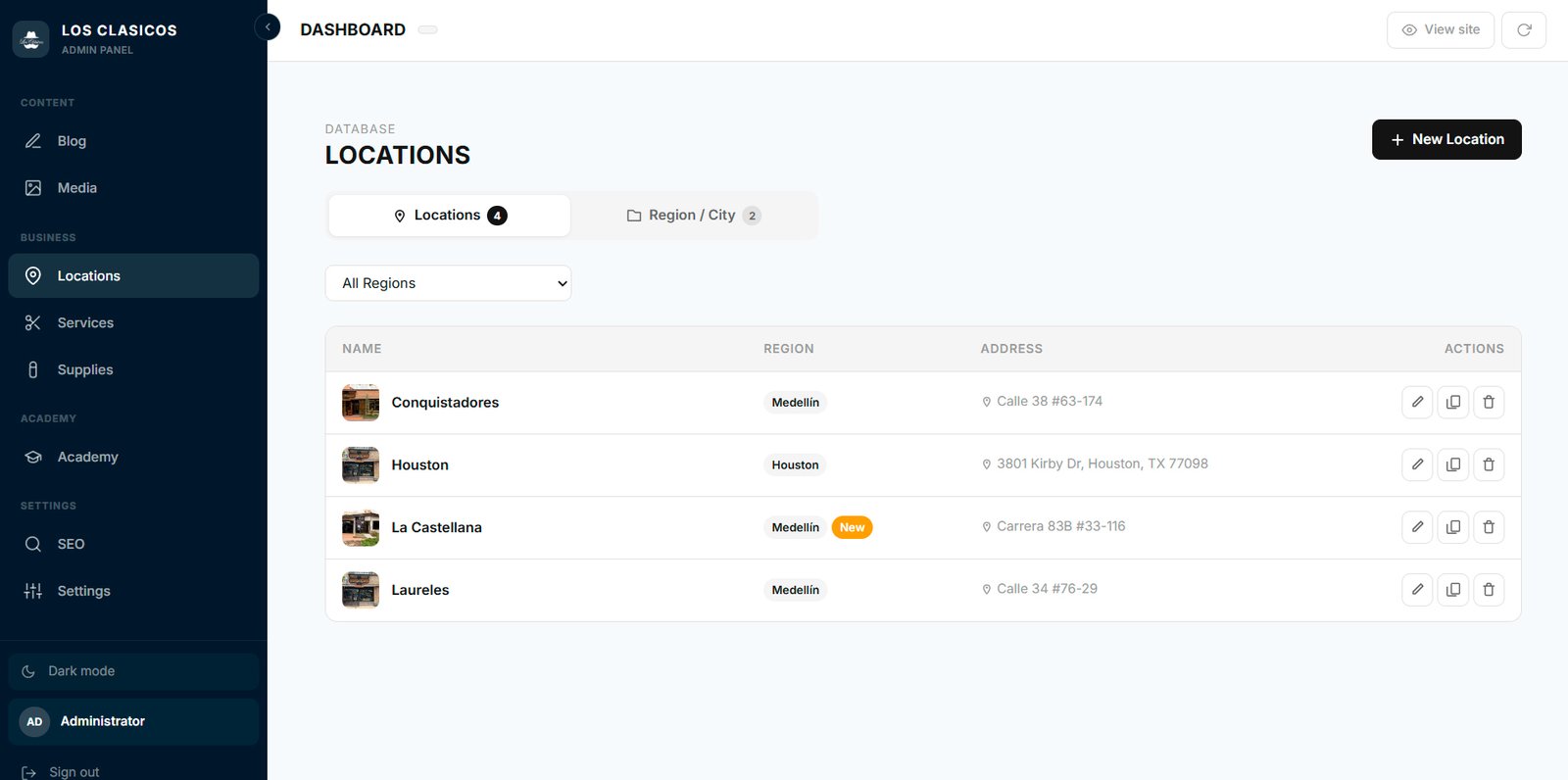Open the All Regions filter dropdown
Viewport: 1568px width, 780px height.
click(x=448, y=283)
